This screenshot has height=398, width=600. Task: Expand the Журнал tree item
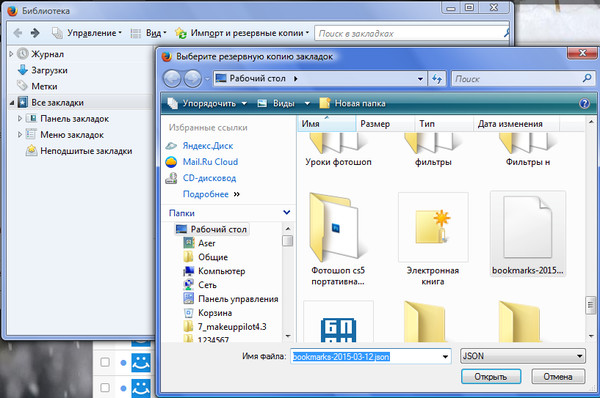click(11, 54)
